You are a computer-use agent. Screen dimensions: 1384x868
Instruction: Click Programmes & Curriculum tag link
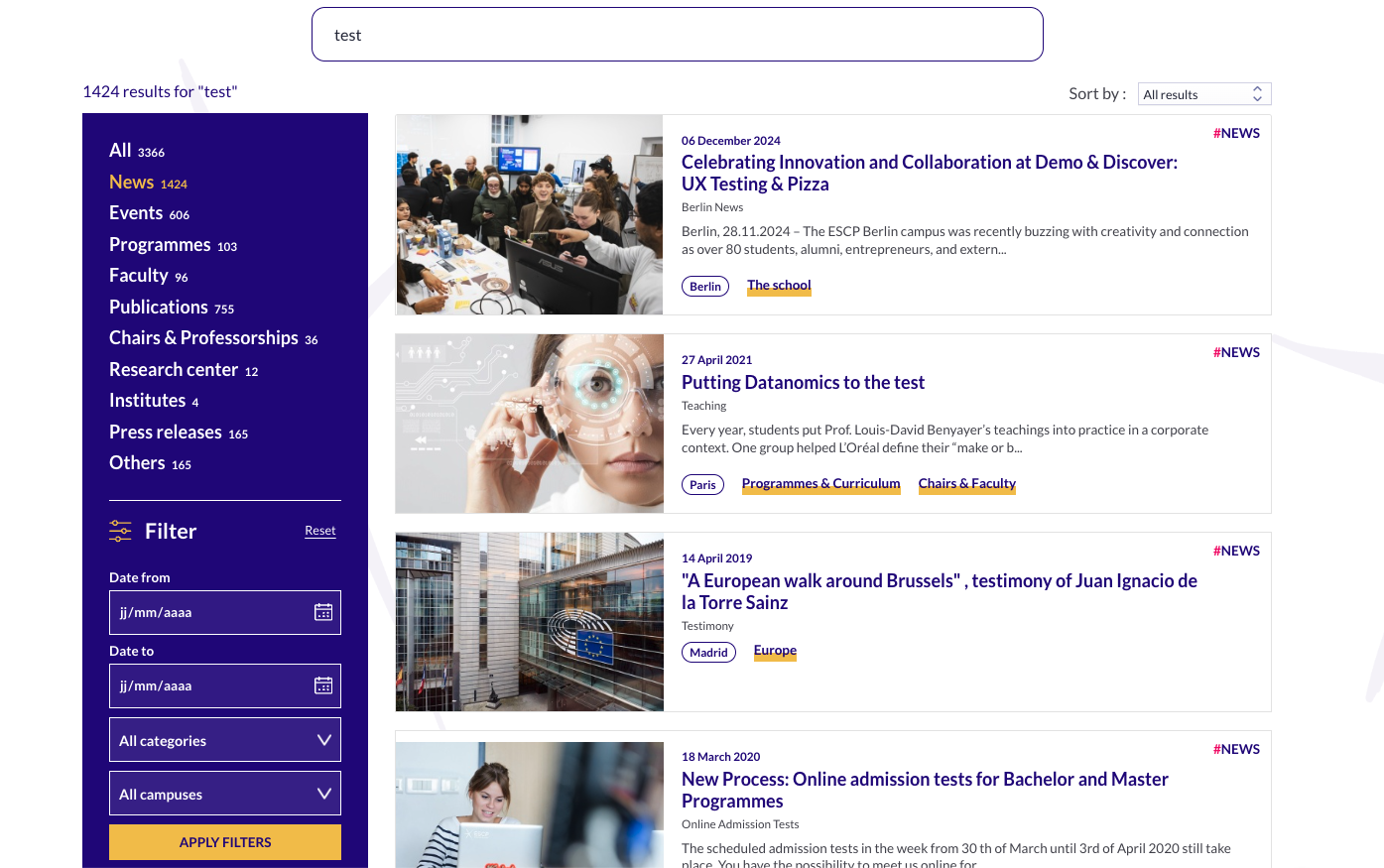click(821, 484)
